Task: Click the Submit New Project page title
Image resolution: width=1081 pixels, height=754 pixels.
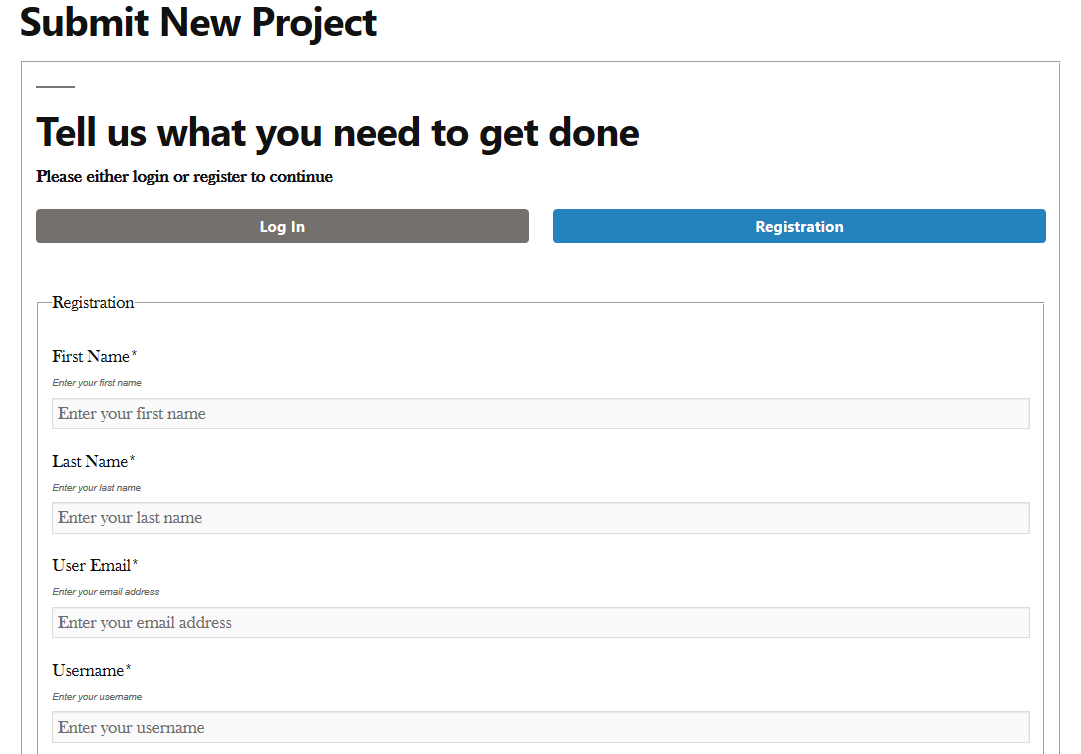Action: point(199,23)
